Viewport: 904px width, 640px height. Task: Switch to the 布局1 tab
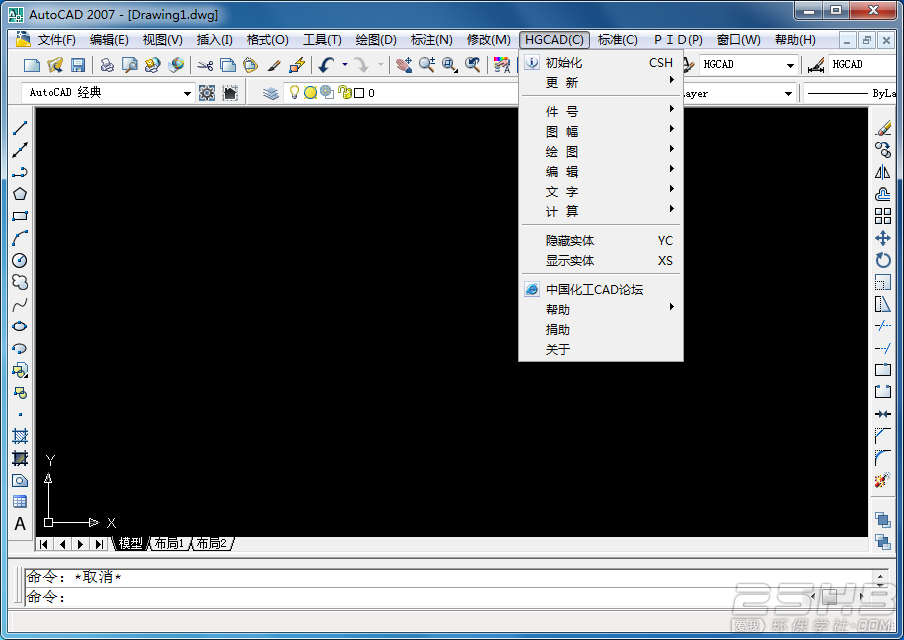169,543
